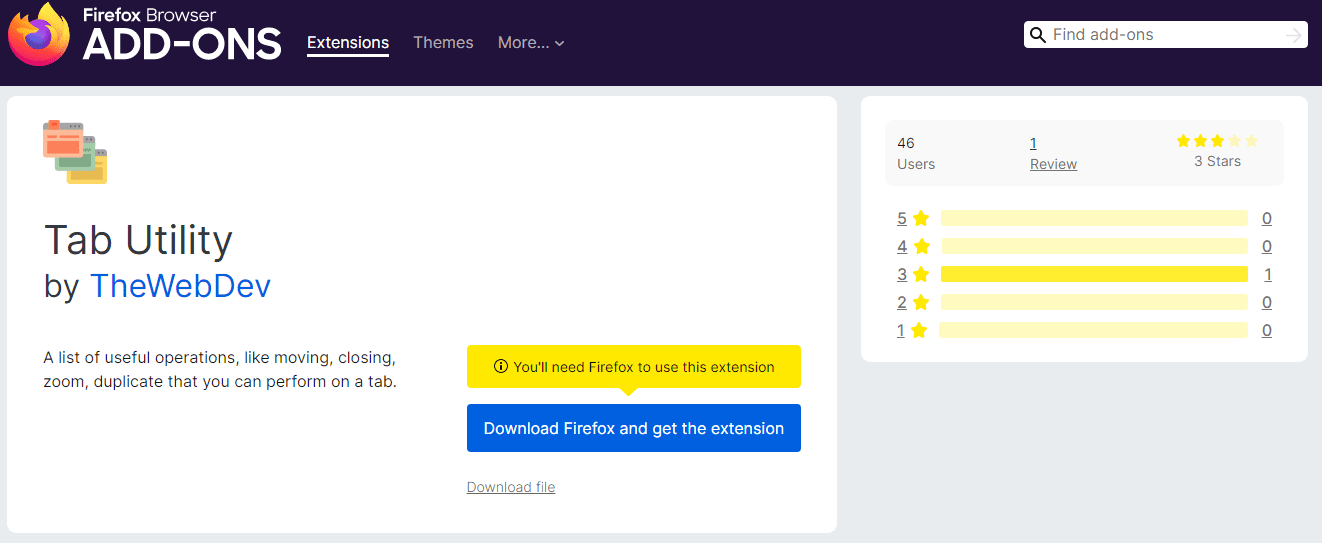
Task: Click the 4-star rating bar
Action: (x=1094, y=246)
